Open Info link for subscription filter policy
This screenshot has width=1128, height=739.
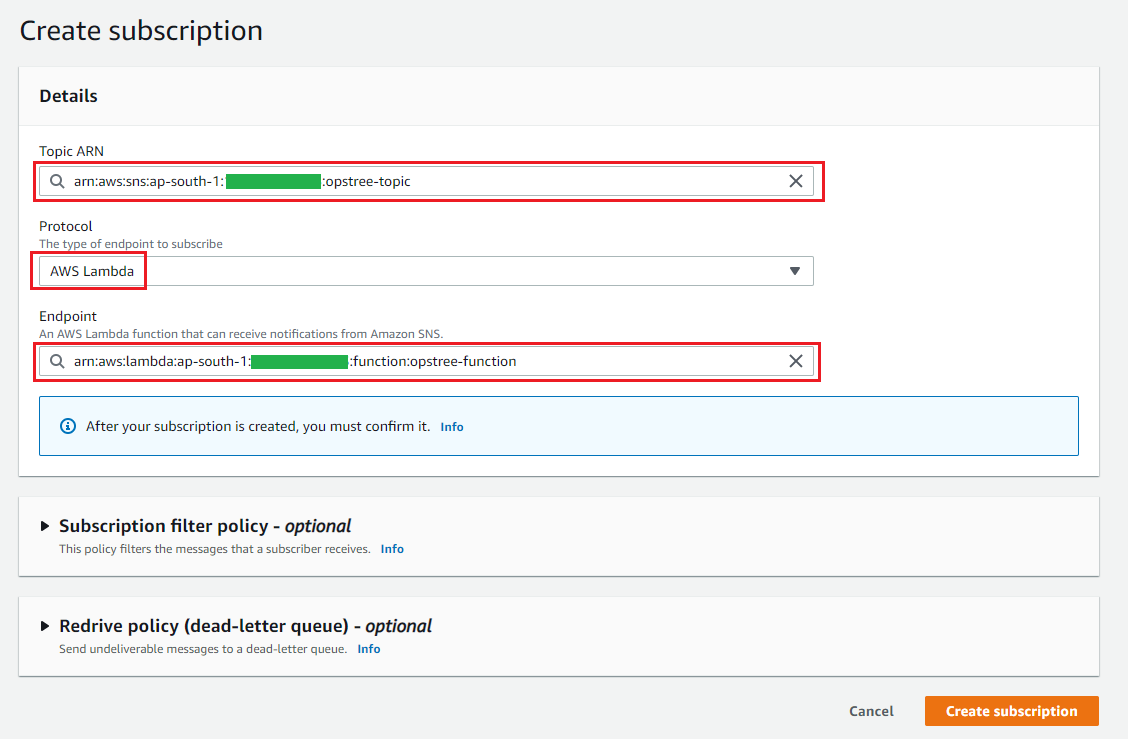point(392,549)
